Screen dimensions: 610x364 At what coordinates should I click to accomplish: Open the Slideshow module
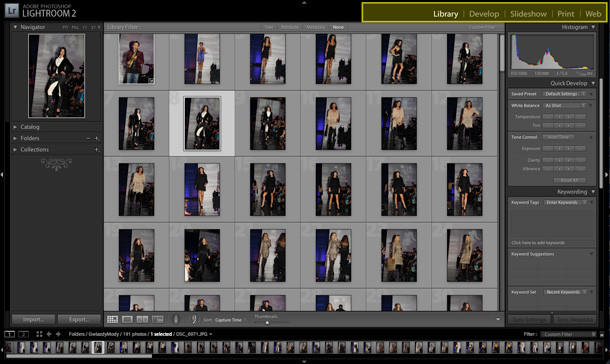pos(528,14)
